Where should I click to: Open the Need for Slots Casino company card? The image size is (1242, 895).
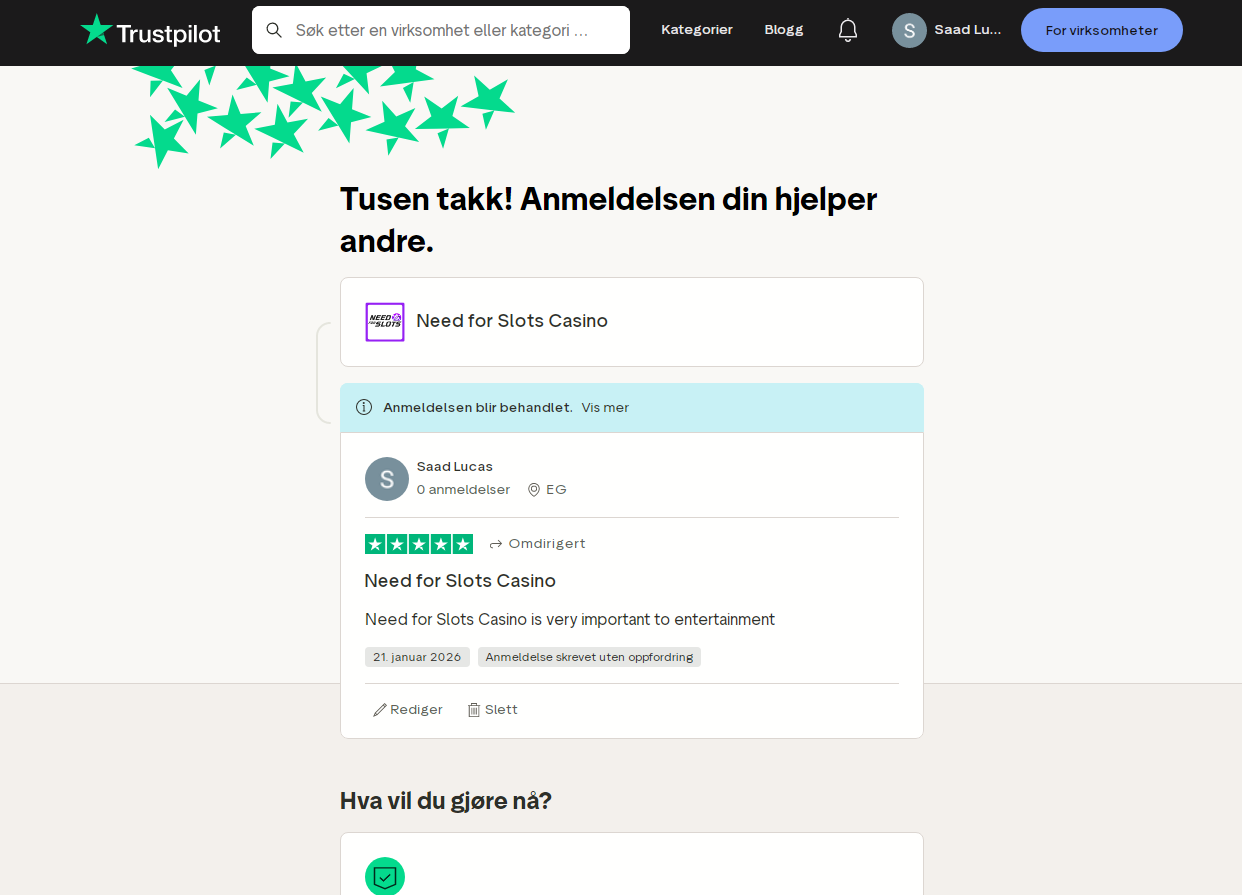pos(632,322)
